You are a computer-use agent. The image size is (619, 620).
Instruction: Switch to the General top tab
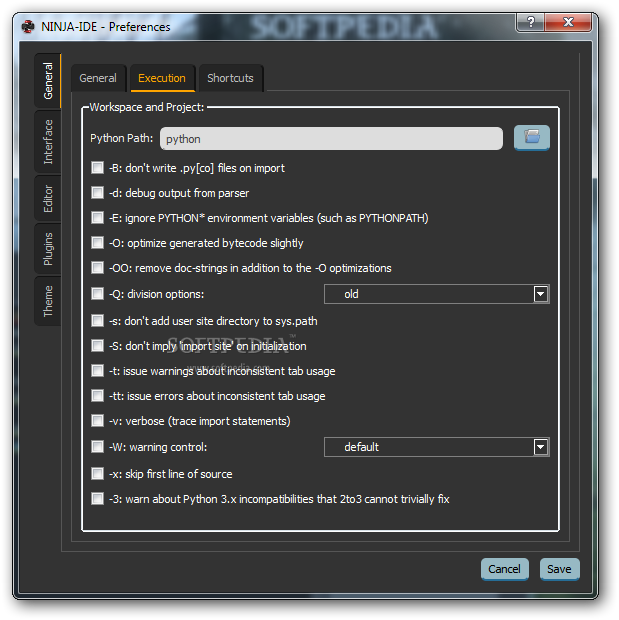click(98, 78)
